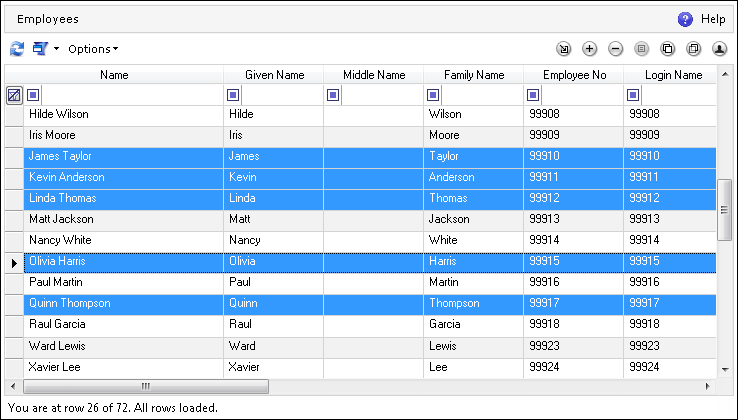Open the filter operator icon under Given Name

point(233,95)
